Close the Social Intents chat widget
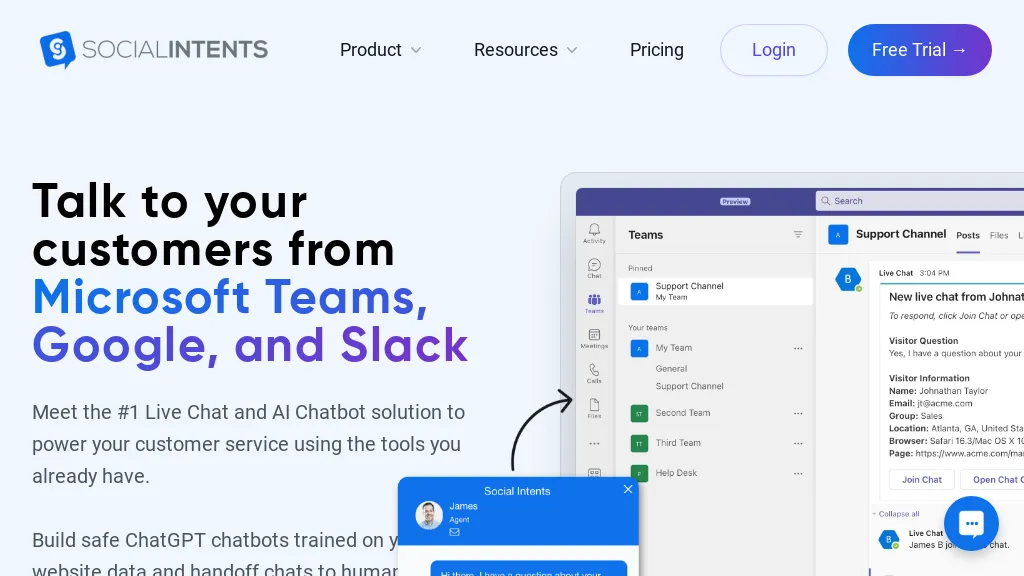 point(628,489)
